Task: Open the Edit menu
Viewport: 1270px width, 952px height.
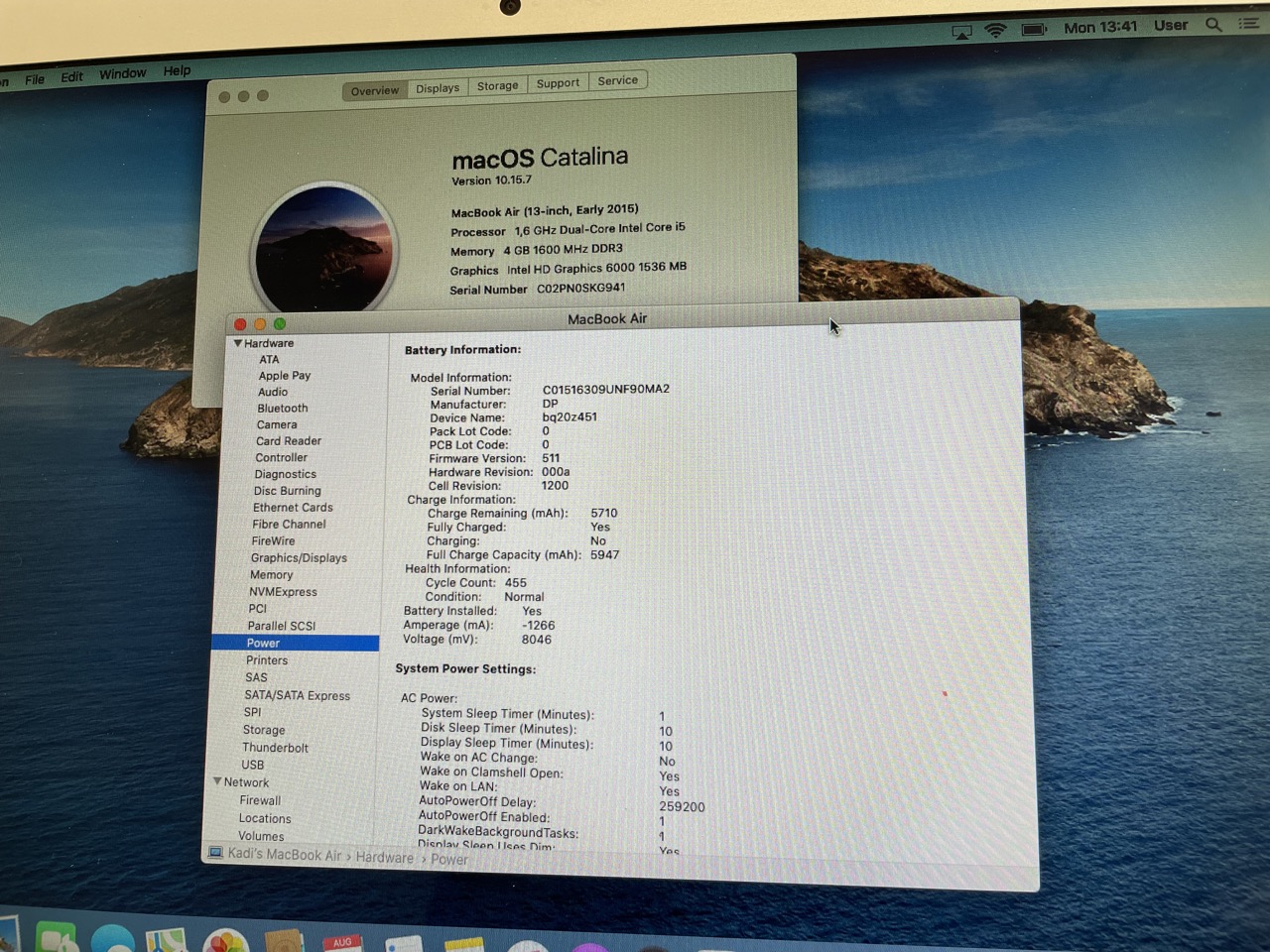Action: [71, 76]
